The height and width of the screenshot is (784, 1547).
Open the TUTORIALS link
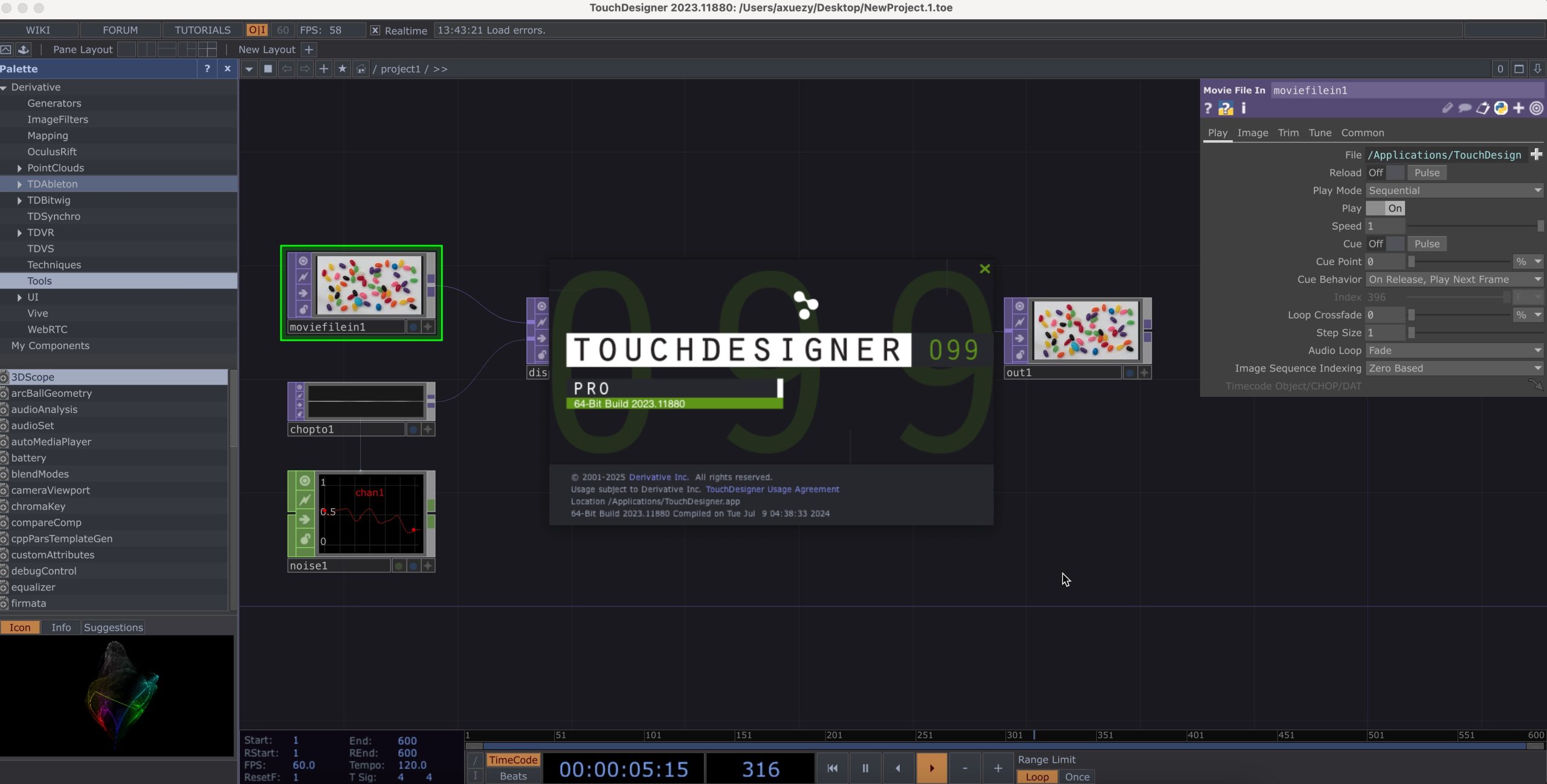(202, 30)
